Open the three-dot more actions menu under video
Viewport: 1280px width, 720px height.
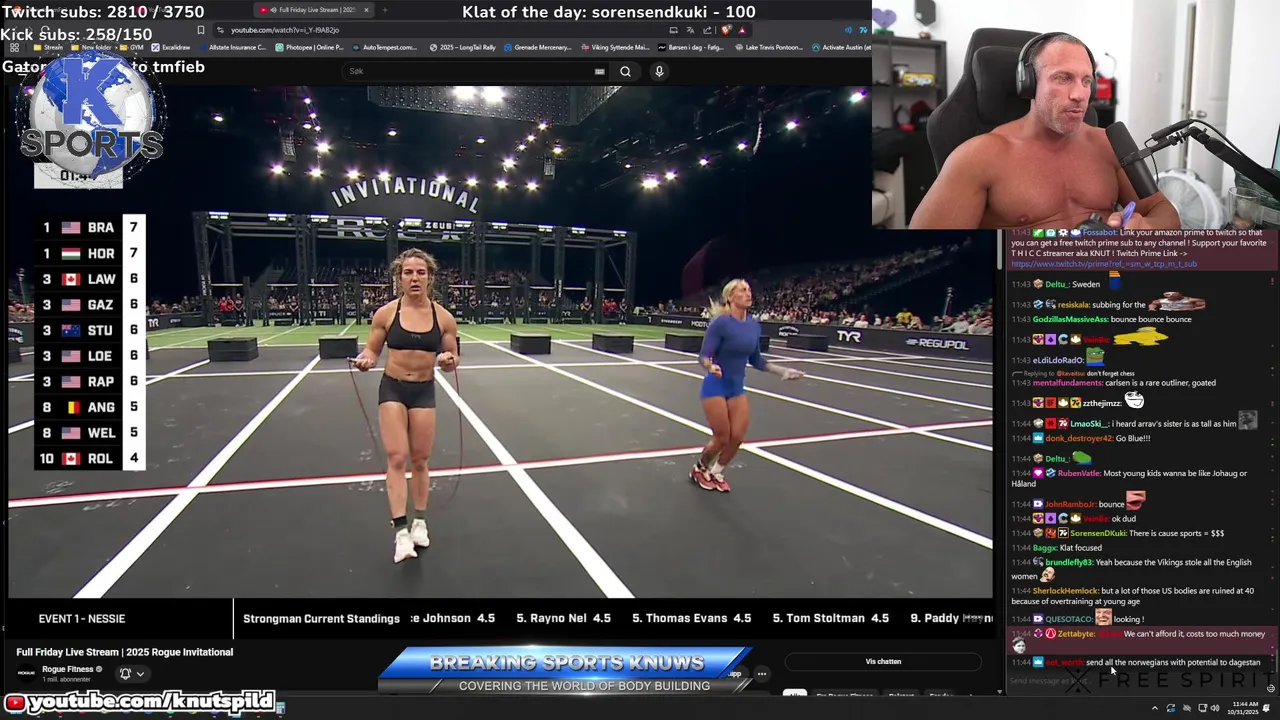(761, 673)
